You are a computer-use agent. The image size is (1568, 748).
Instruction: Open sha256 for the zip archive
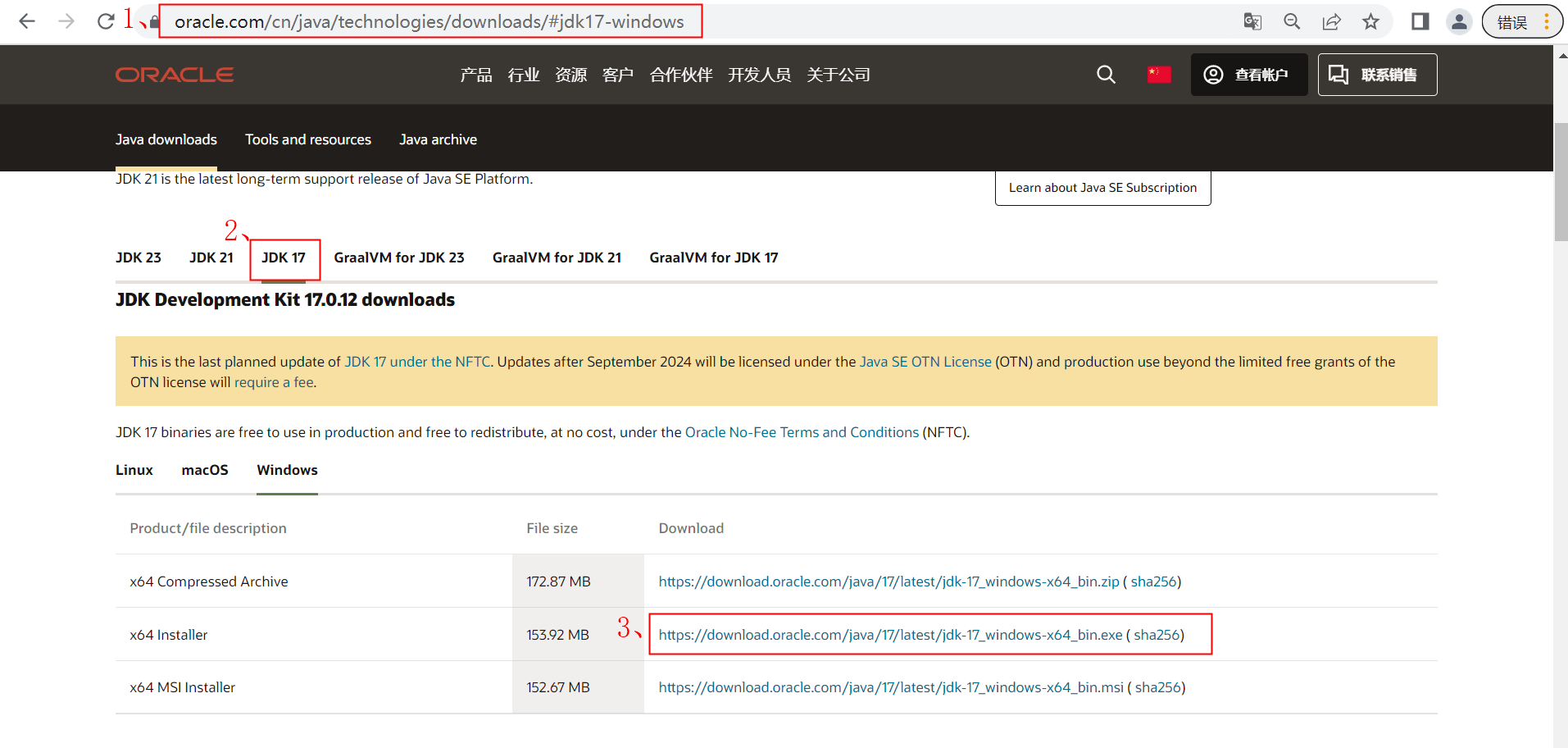1154,582
